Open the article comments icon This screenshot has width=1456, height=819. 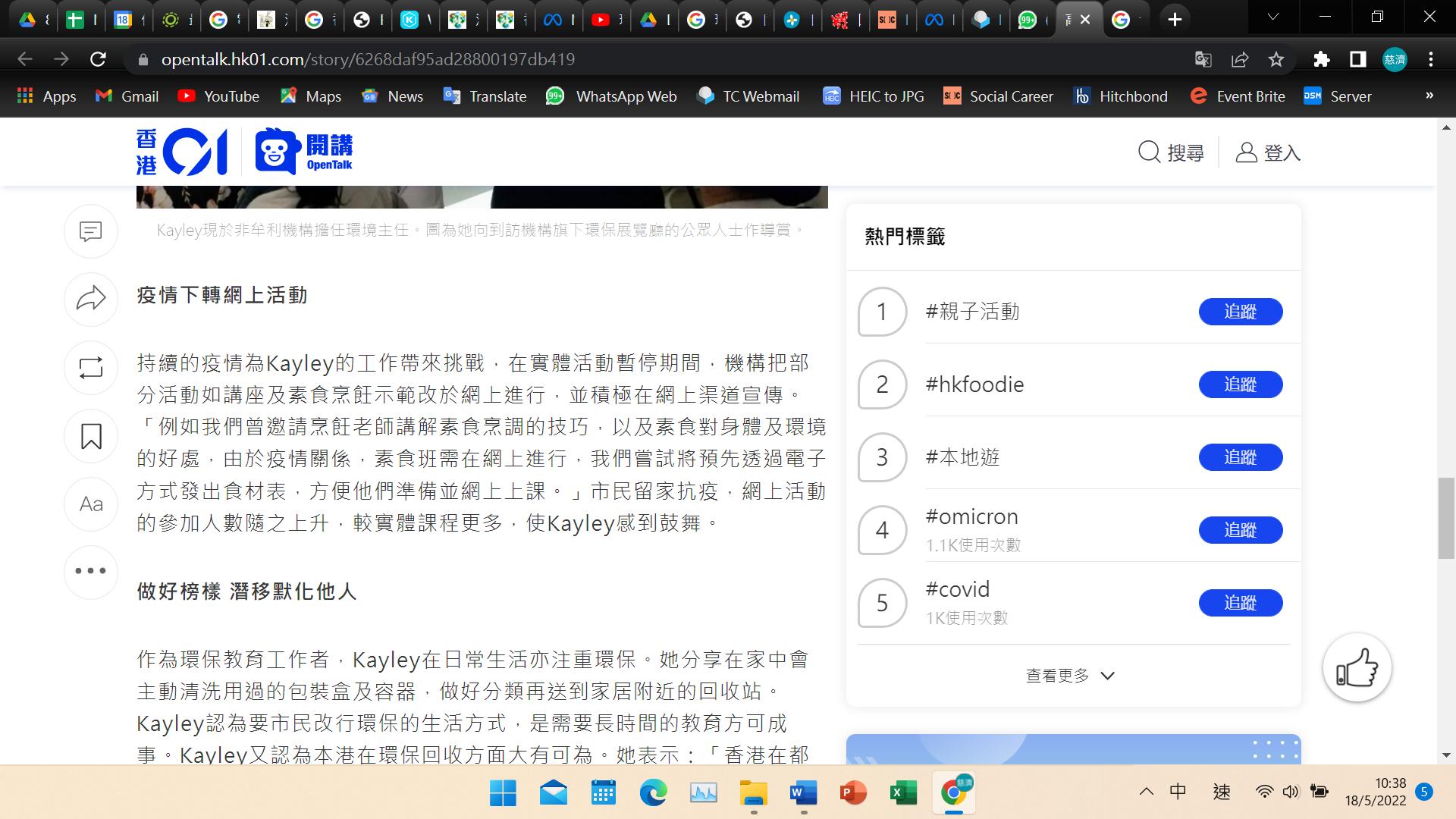coord(91,231)
